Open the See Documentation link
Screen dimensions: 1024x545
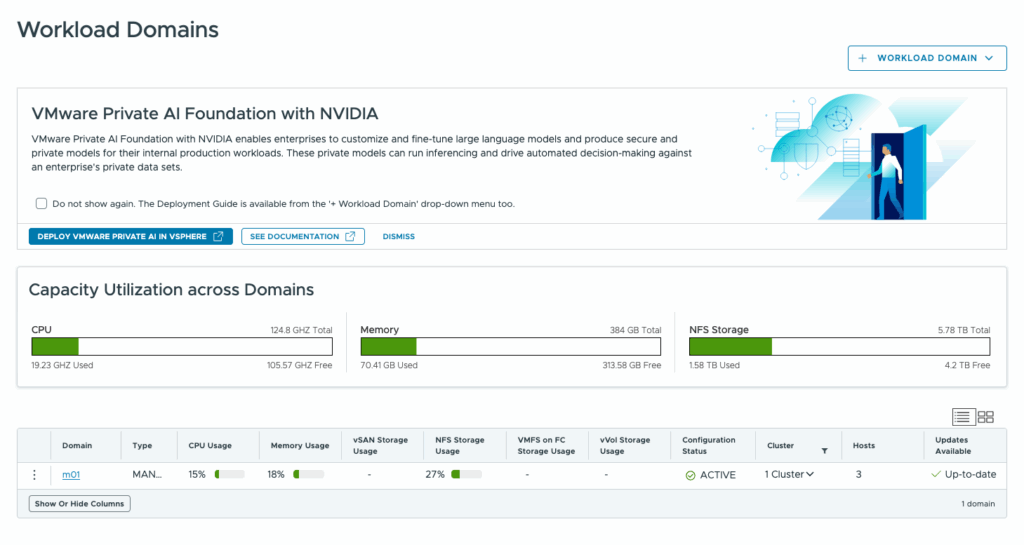[x=302, y=237]
